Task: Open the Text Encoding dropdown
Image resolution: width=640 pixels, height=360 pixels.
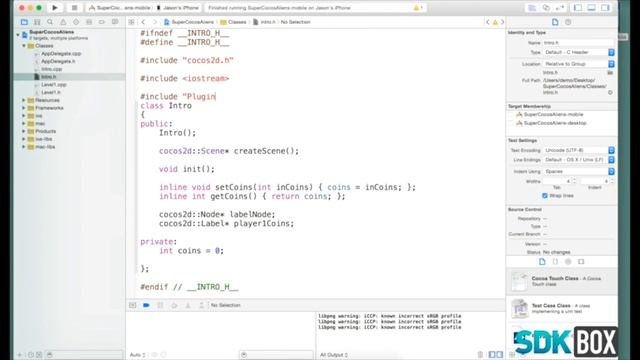Action: coord(579,150)
